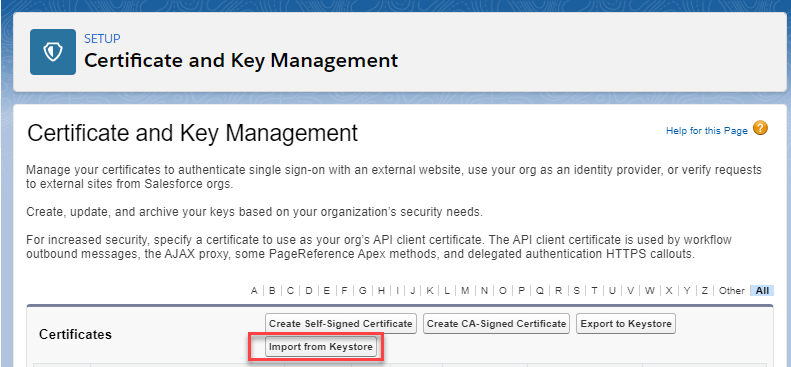Filter certificates by letter V
This screenshot has height=367, width=791.
coord(631,291)
